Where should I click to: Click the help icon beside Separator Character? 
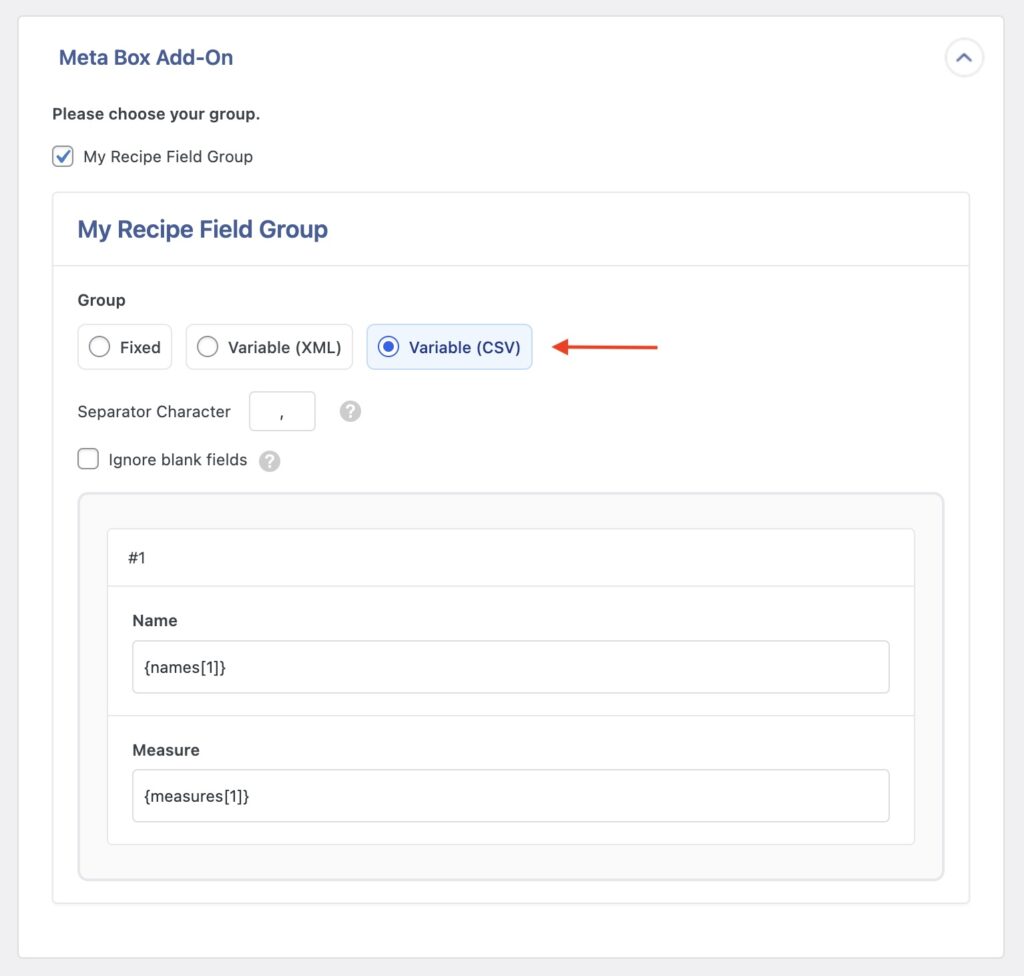(350, 410)
